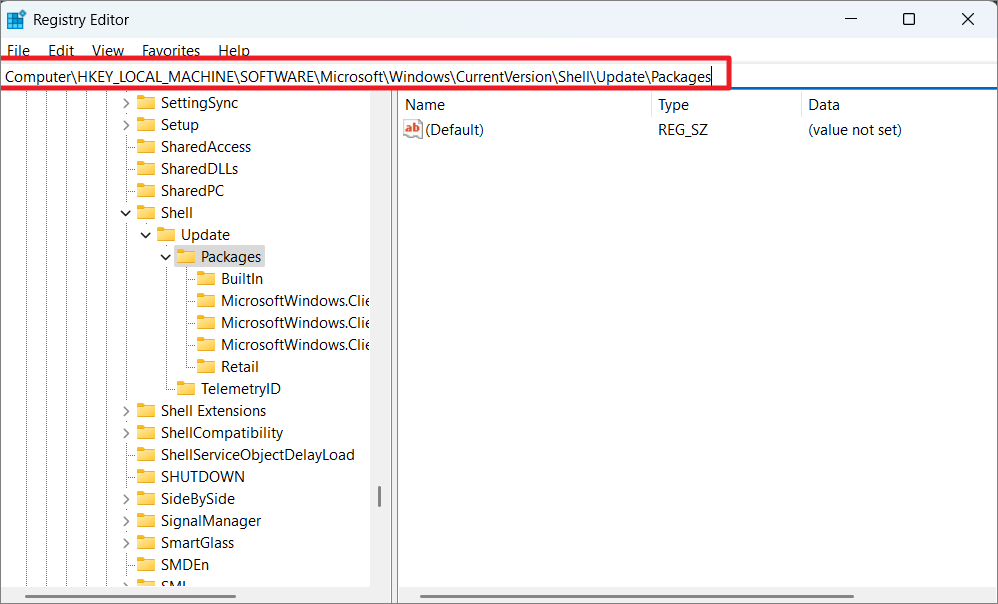
Task: Open the File menu
Action: pos(18,50)
